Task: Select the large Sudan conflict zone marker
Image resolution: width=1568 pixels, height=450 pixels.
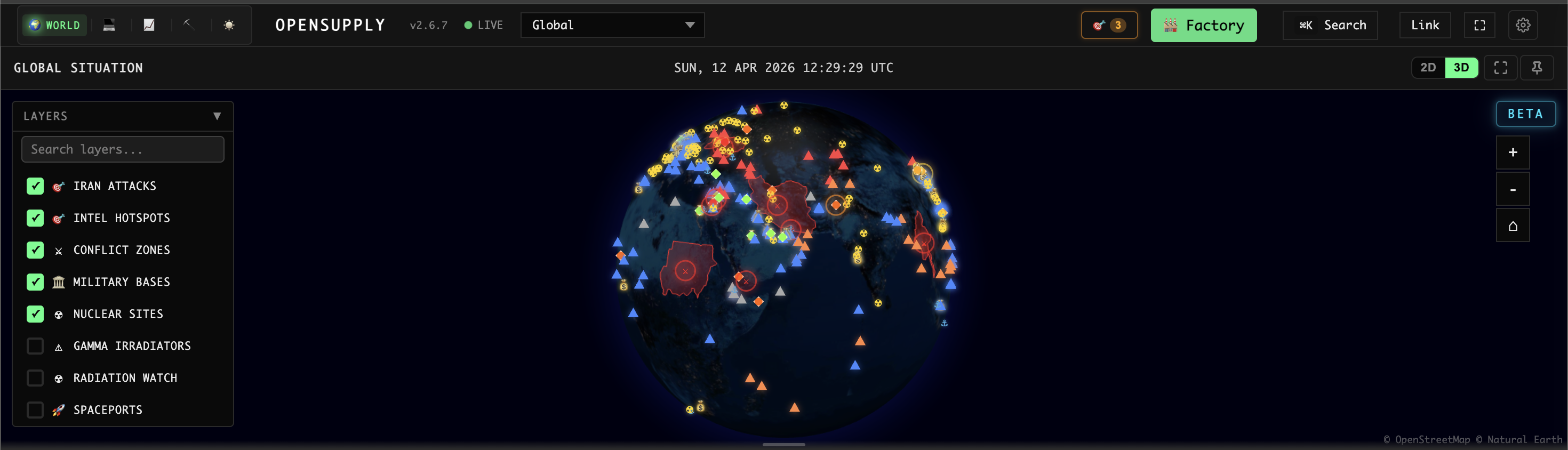Action: tap(685, 271)
